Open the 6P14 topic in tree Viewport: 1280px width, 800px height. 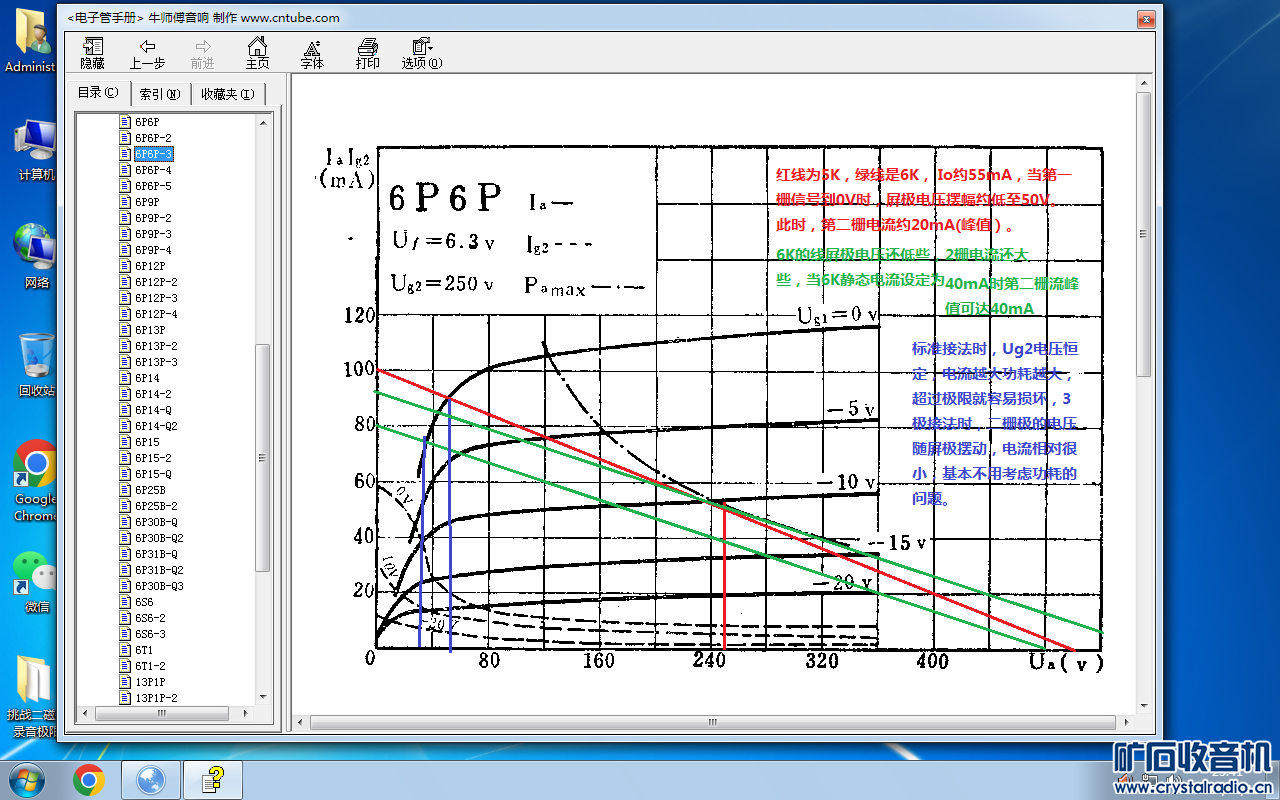[147, 378]
